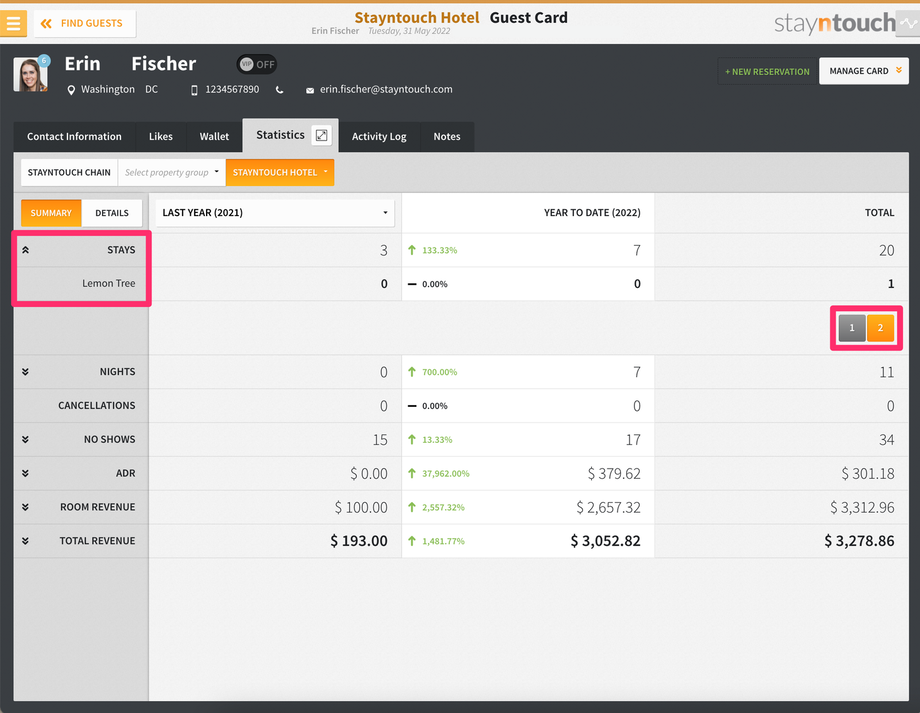Click the email envelope icon
This screenshot has width=920, height=713.
(x=310, y=90)
